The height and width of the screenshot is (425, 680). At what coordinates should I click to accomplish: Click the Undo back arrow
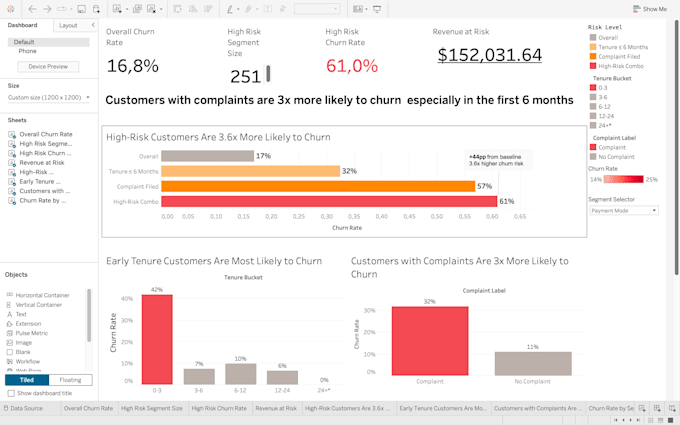pyautogui.click(x=33, y=9)
